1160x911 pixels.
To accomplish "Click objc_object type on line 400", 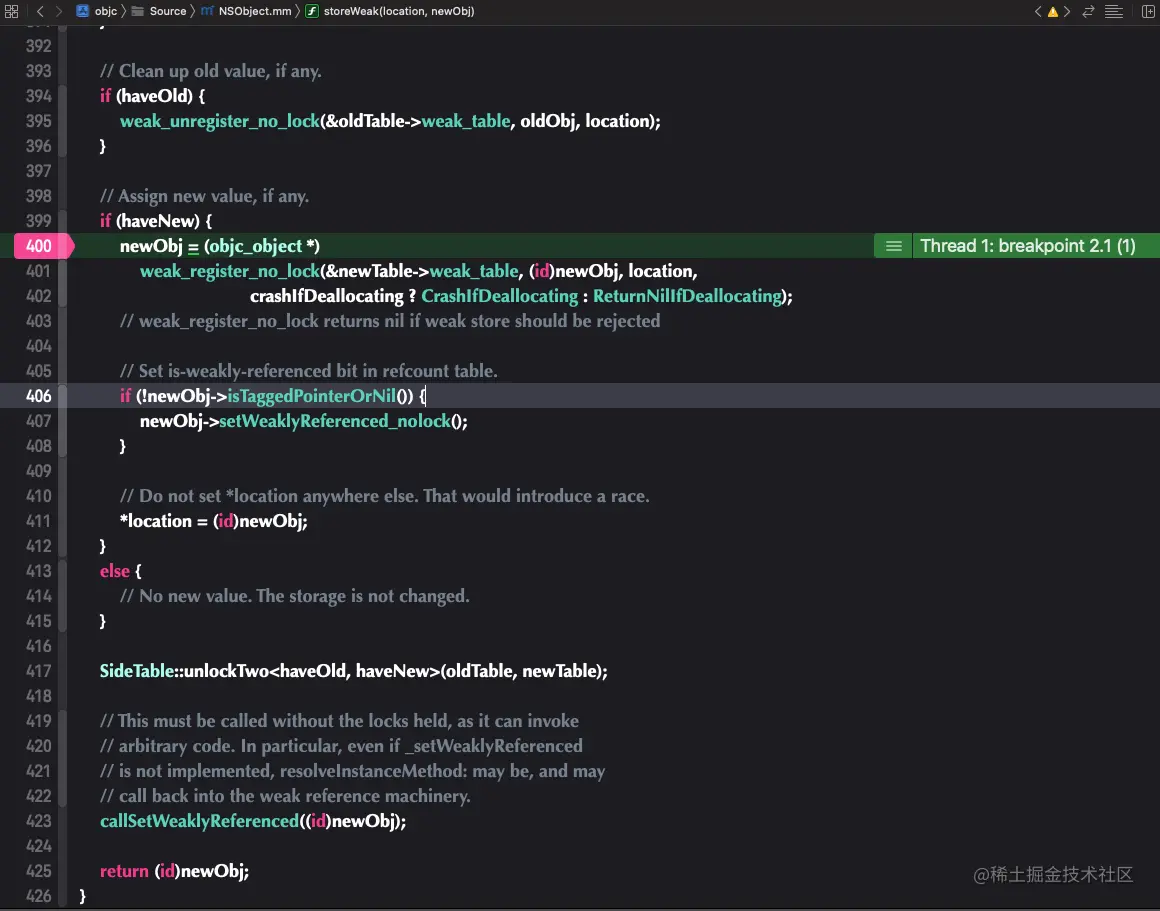I will (256, 246).
